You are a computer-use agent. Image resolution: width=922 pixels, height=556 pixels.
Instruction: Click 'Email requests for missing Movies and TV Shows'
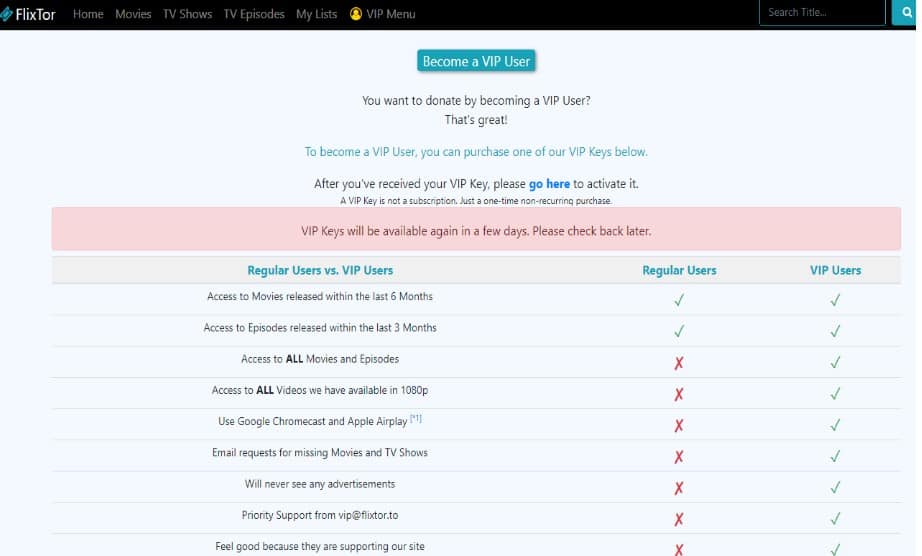click(320, 453)
